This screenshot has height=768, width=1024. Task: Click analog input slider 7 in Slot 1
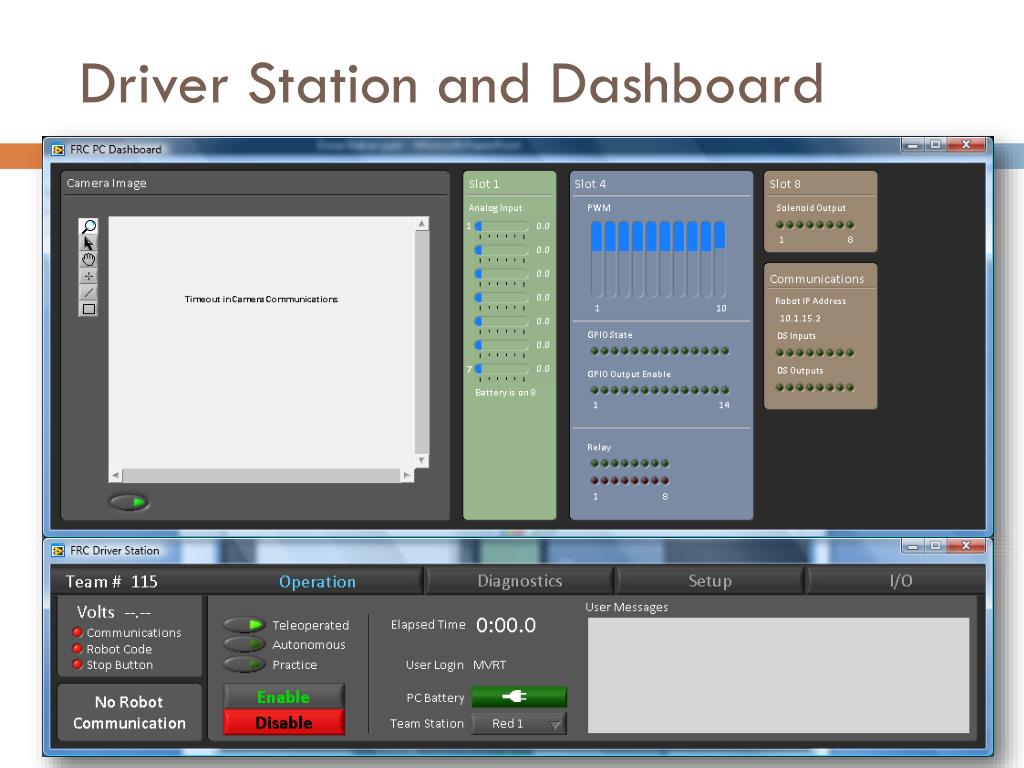point(502,369)
